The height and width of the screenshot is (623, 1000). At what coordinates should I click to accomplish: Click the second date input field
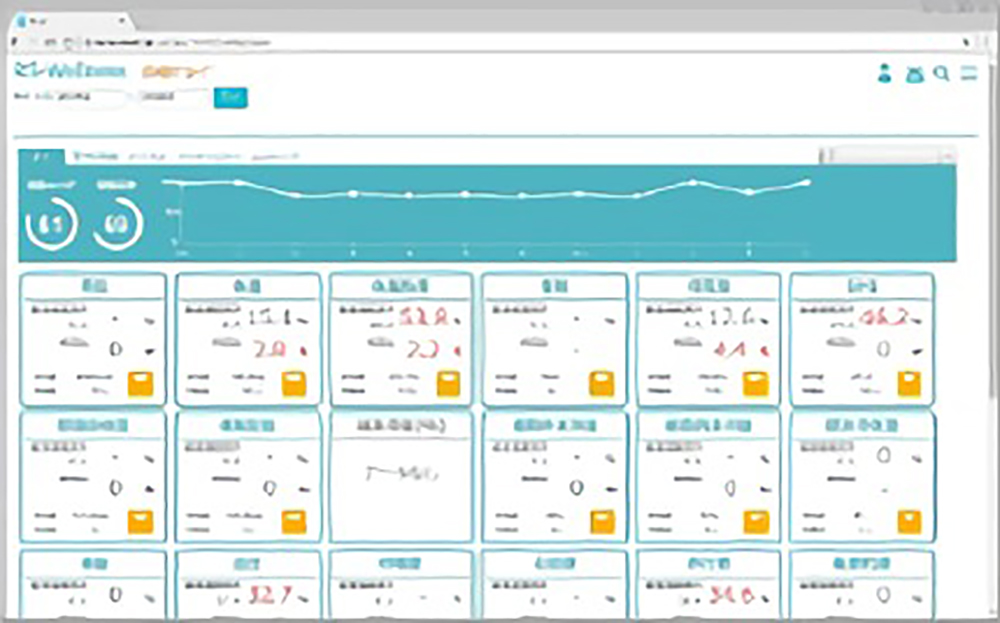click(x=173, y=97)
